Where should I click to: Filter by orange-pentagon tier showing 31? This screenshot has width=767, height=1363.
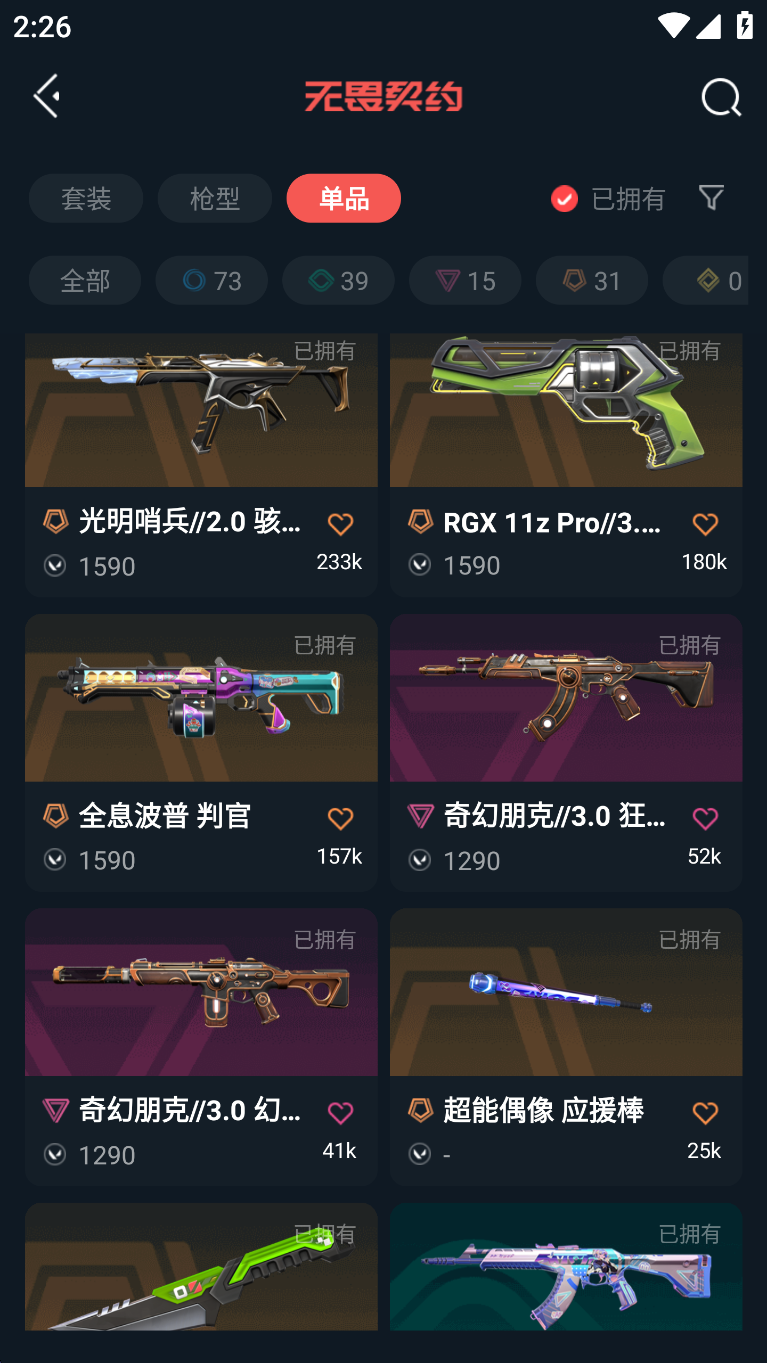(593, 280)
